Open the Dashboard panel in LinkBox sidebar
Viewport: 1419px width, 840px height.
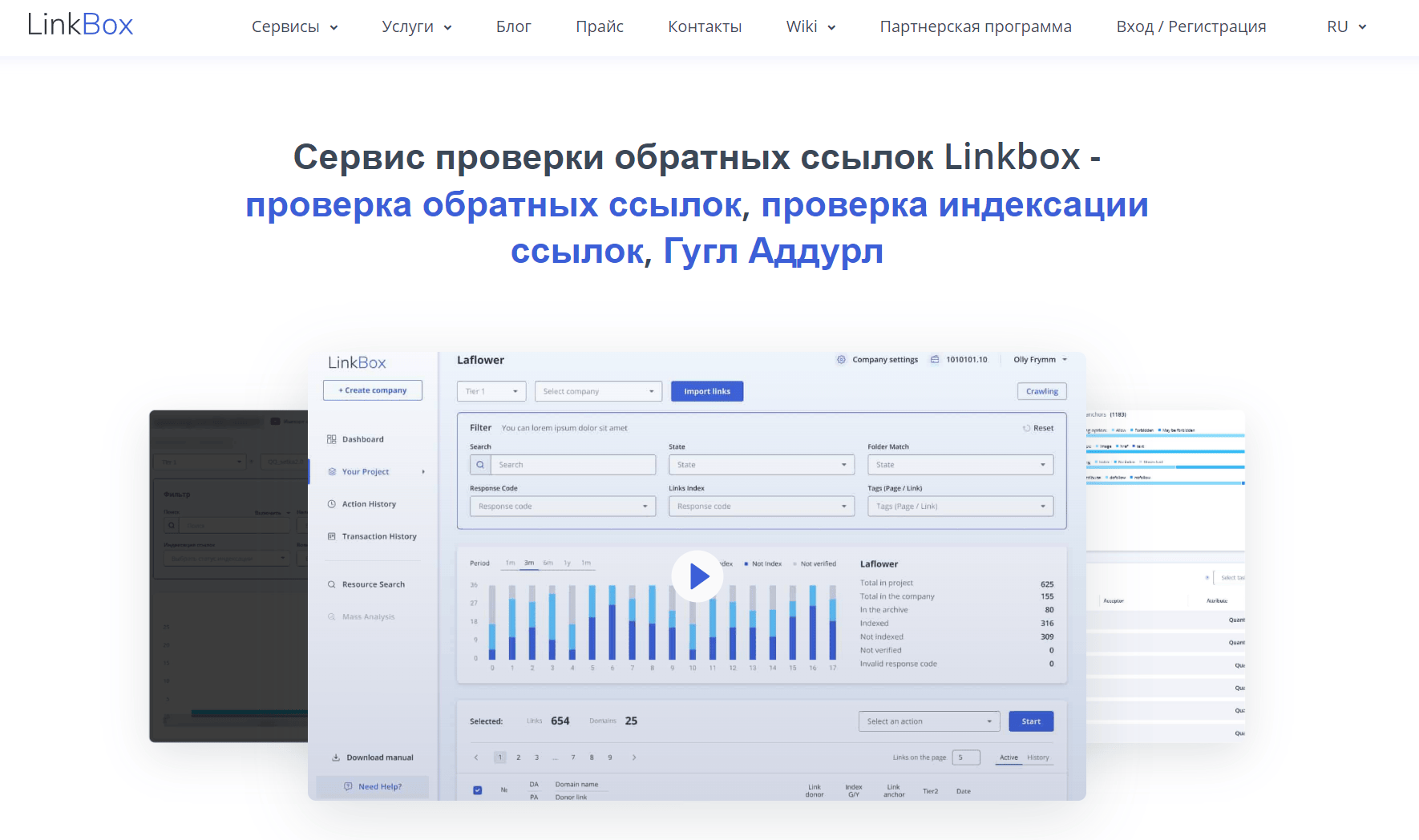362,438
